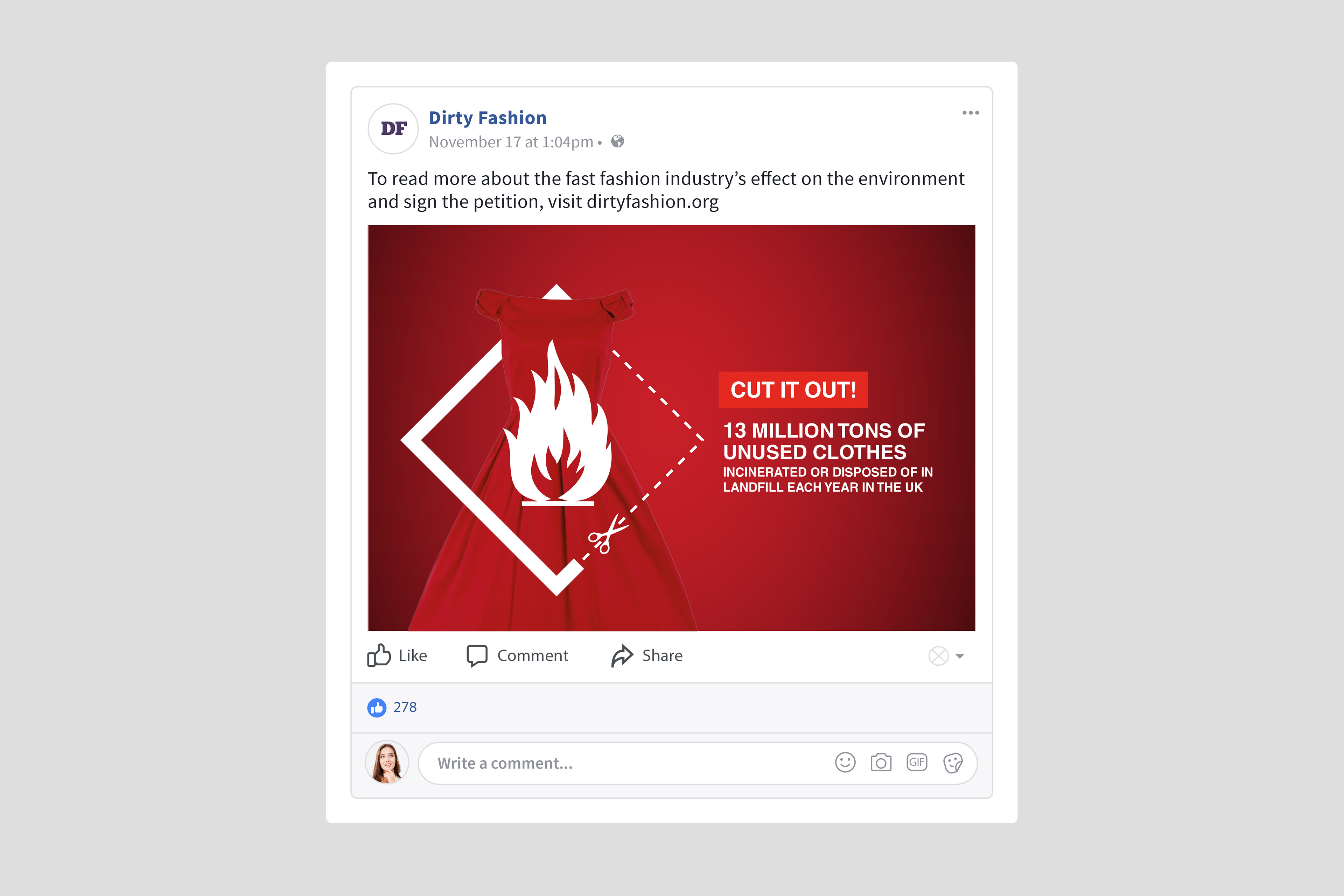Open the emoji smiley picker

click(x=845, y=762)
